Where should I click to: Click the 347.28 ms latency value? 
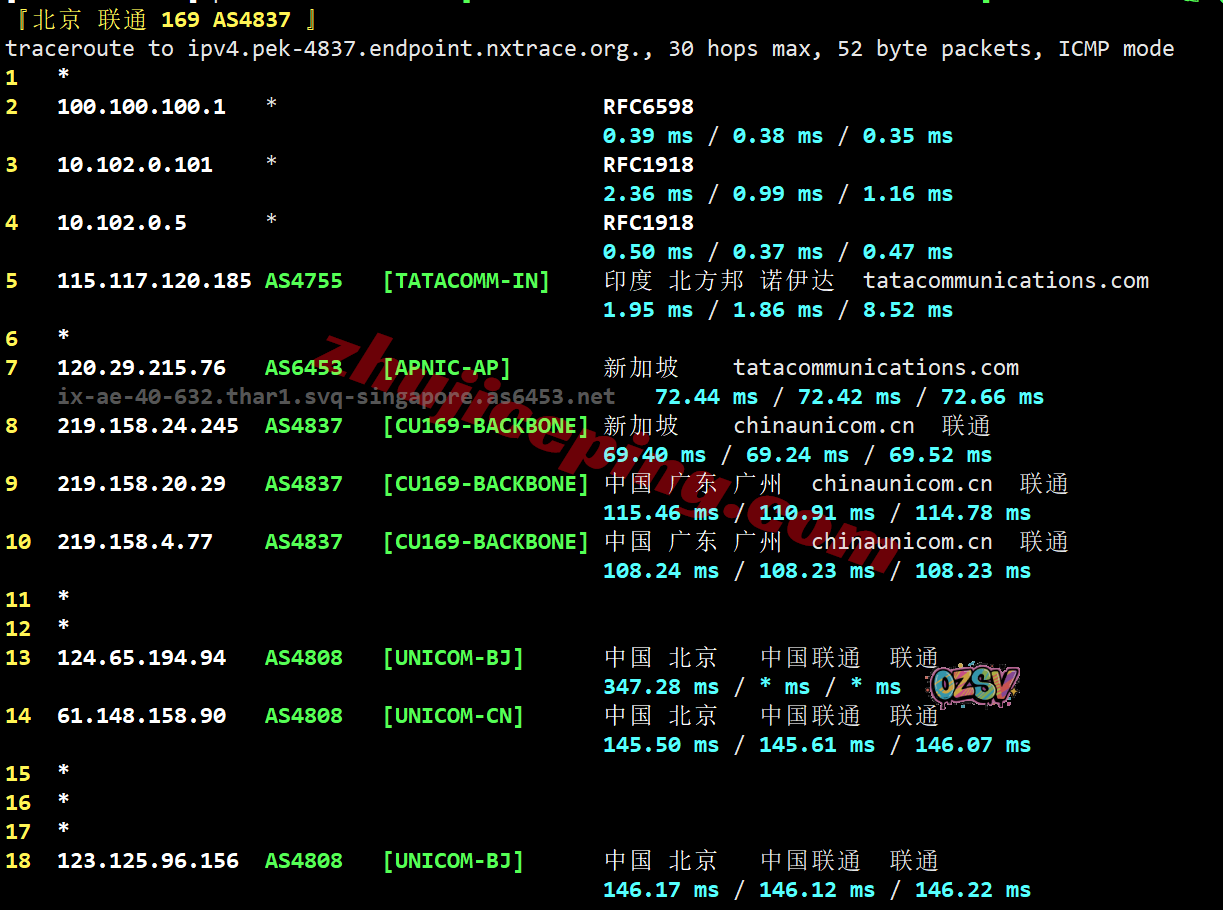[660, 687]
